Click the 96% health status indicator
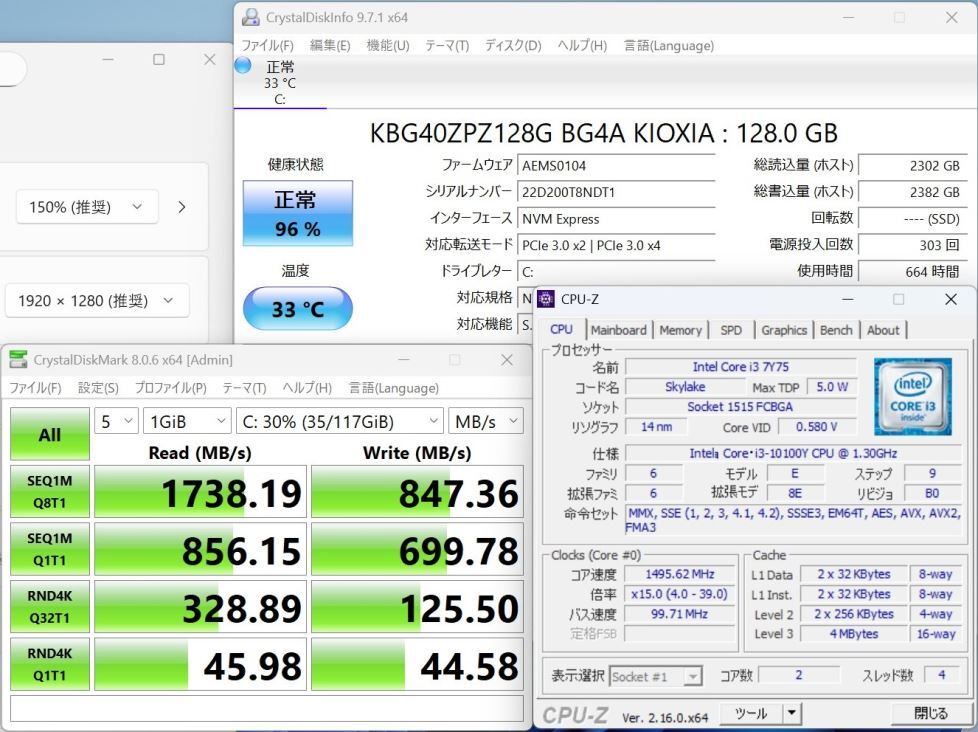The height and width of the screenshot is (732, 978). tap(296, 214)
